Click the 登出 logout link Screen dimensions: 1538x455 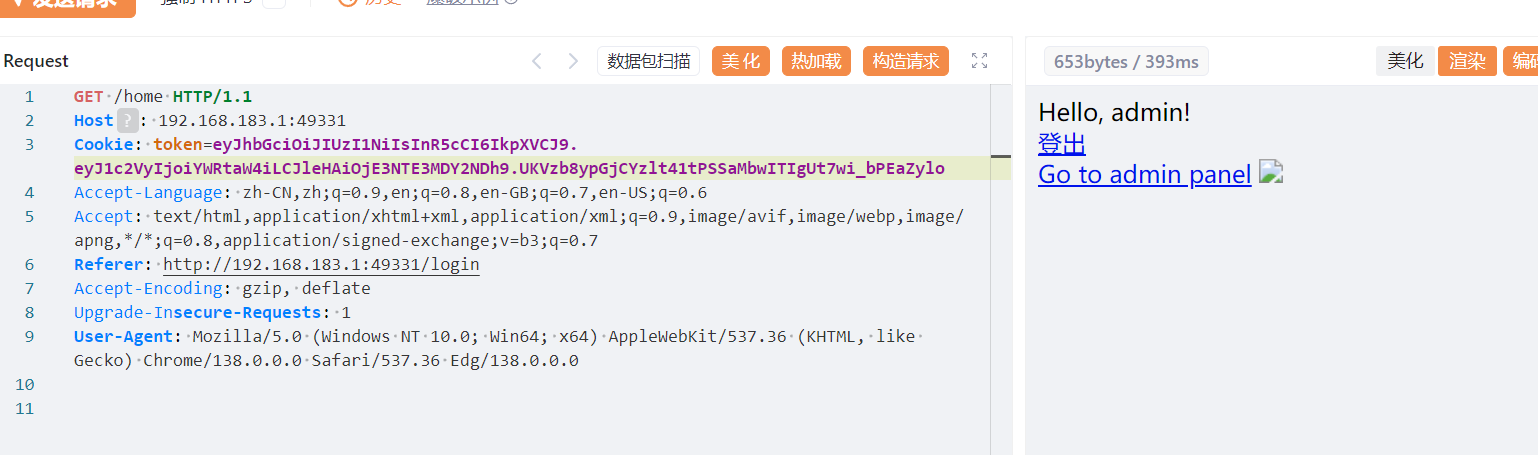pyautogui.click(x=1062, y=144)
